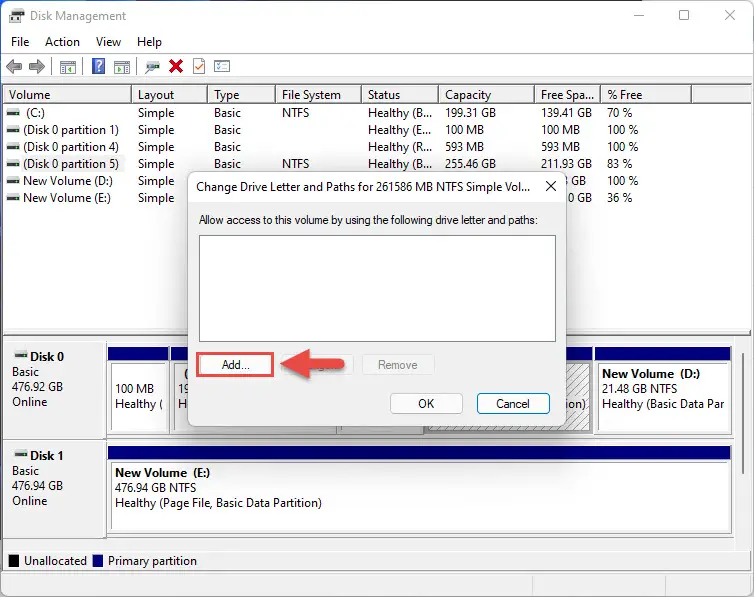Click the disk pane vertical scrollbar
754x597 pixels.
pos(743,413)
